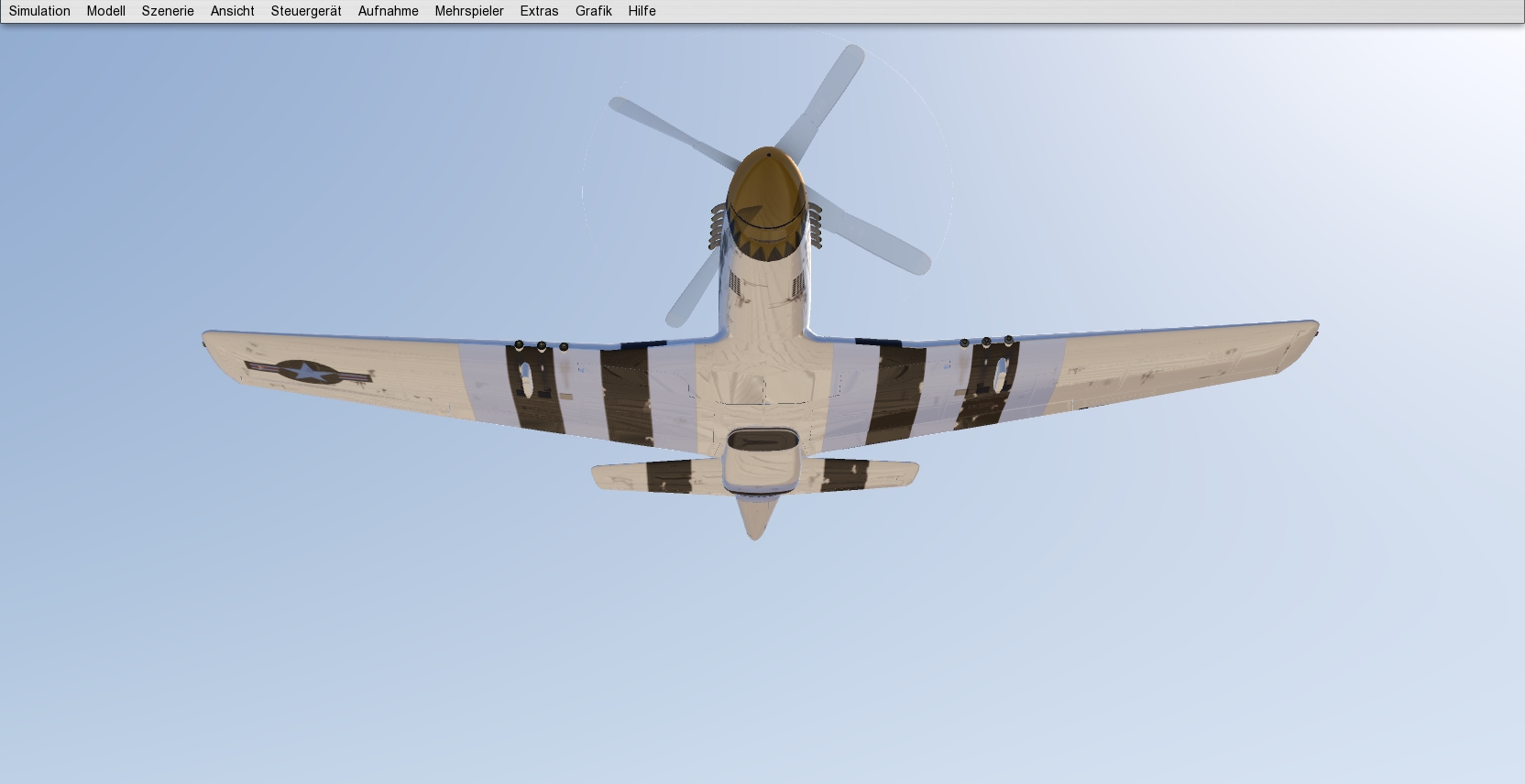Click the star insignia on the wing
Screen dimensions: 1525x784
click(x=310, y=371)
